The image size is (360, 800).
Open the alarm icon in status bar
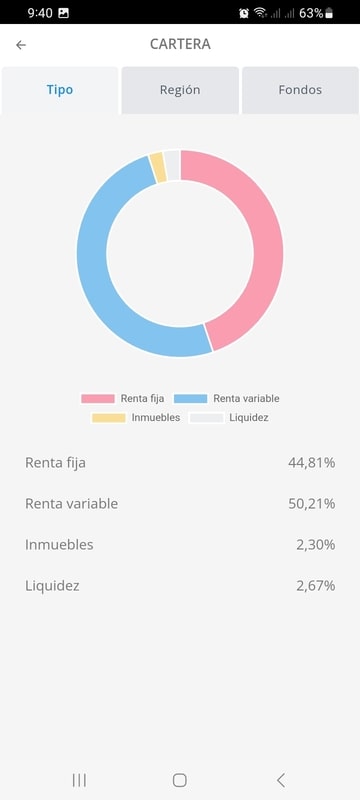(244, 13)
